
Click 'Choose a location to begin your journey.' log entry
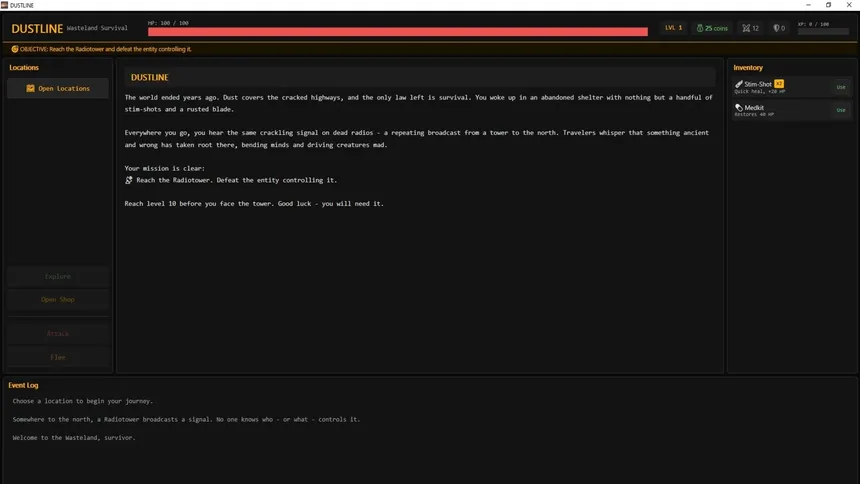coord(83,401)
